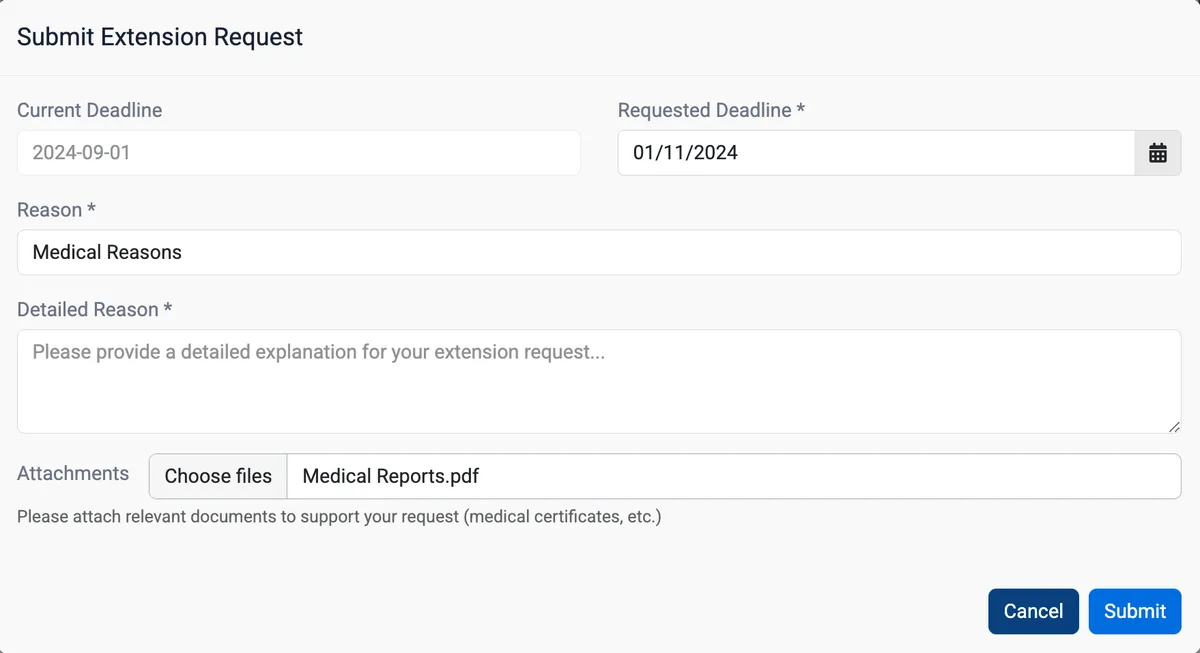Select the attached file Medical Reports.pdf
This screenshot has height=653, width=1200.
388,476
